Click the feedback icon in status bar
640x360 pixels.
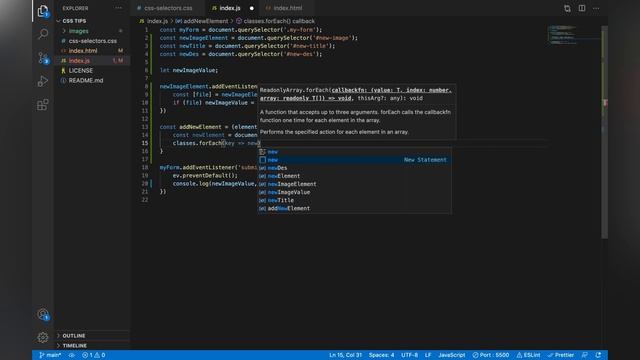point(584,355)
